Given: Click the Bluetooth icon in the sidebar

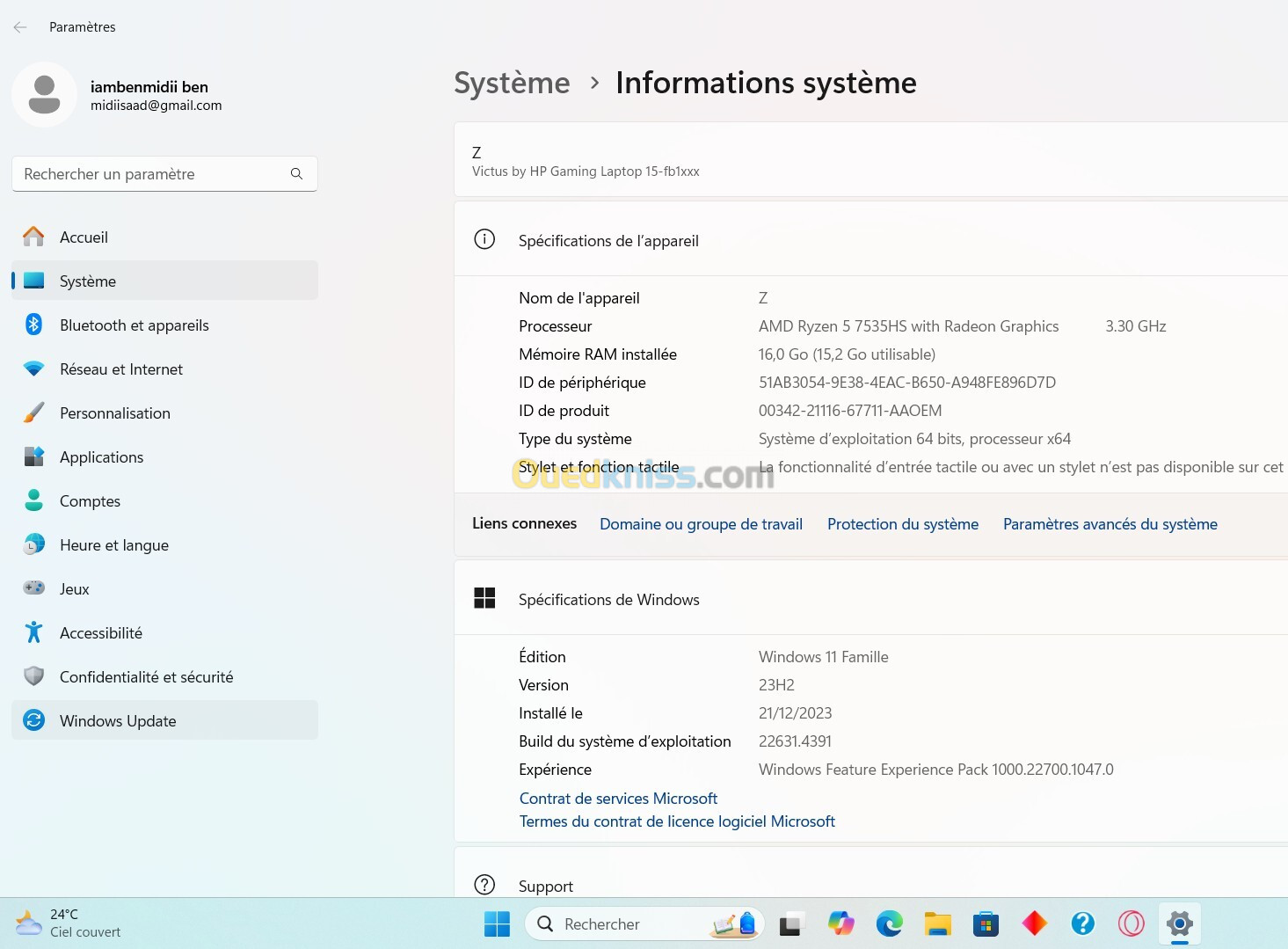Looking at the screenshot, I should pos(33,325).
